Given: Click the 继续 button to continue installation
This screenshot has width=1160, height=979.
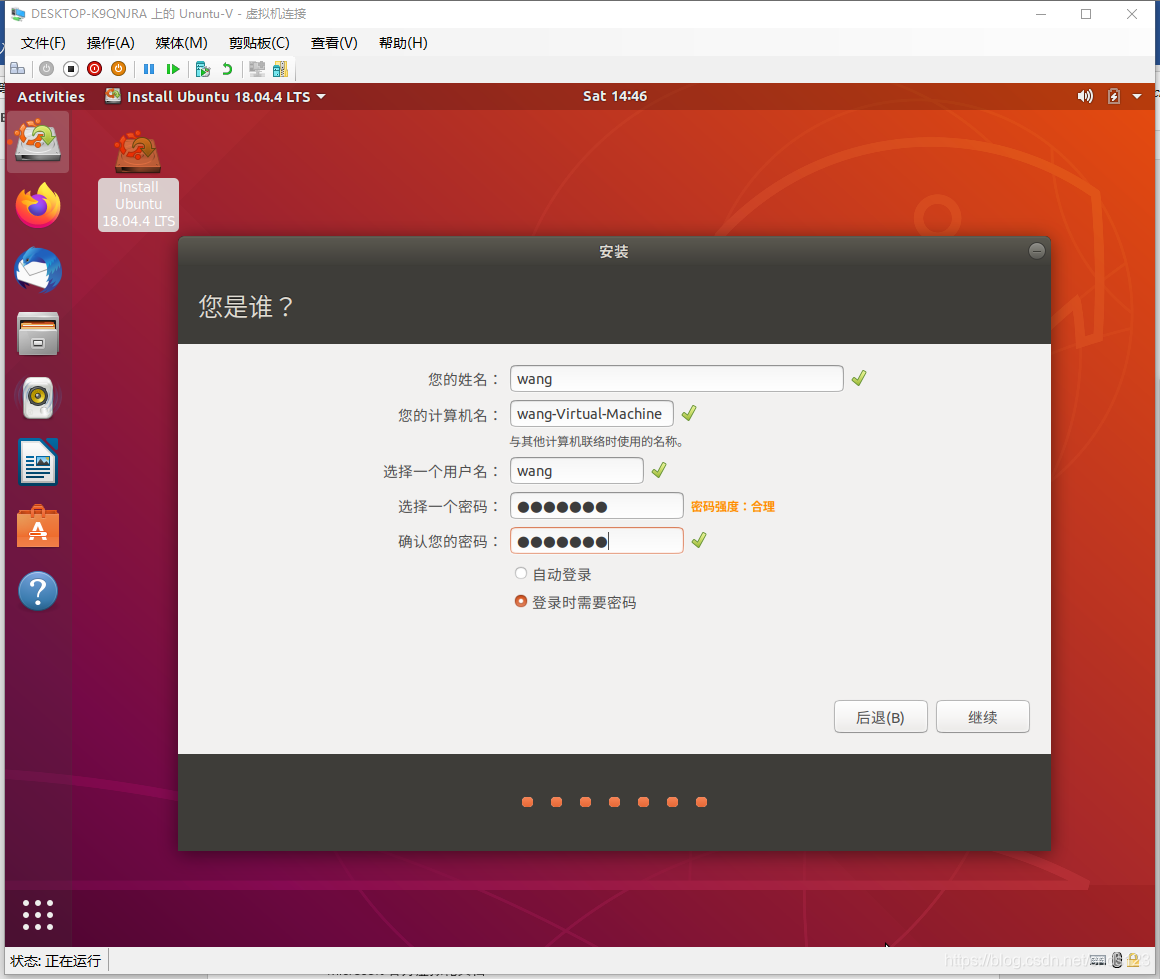Looking at the screenshot, I should 982,716.
